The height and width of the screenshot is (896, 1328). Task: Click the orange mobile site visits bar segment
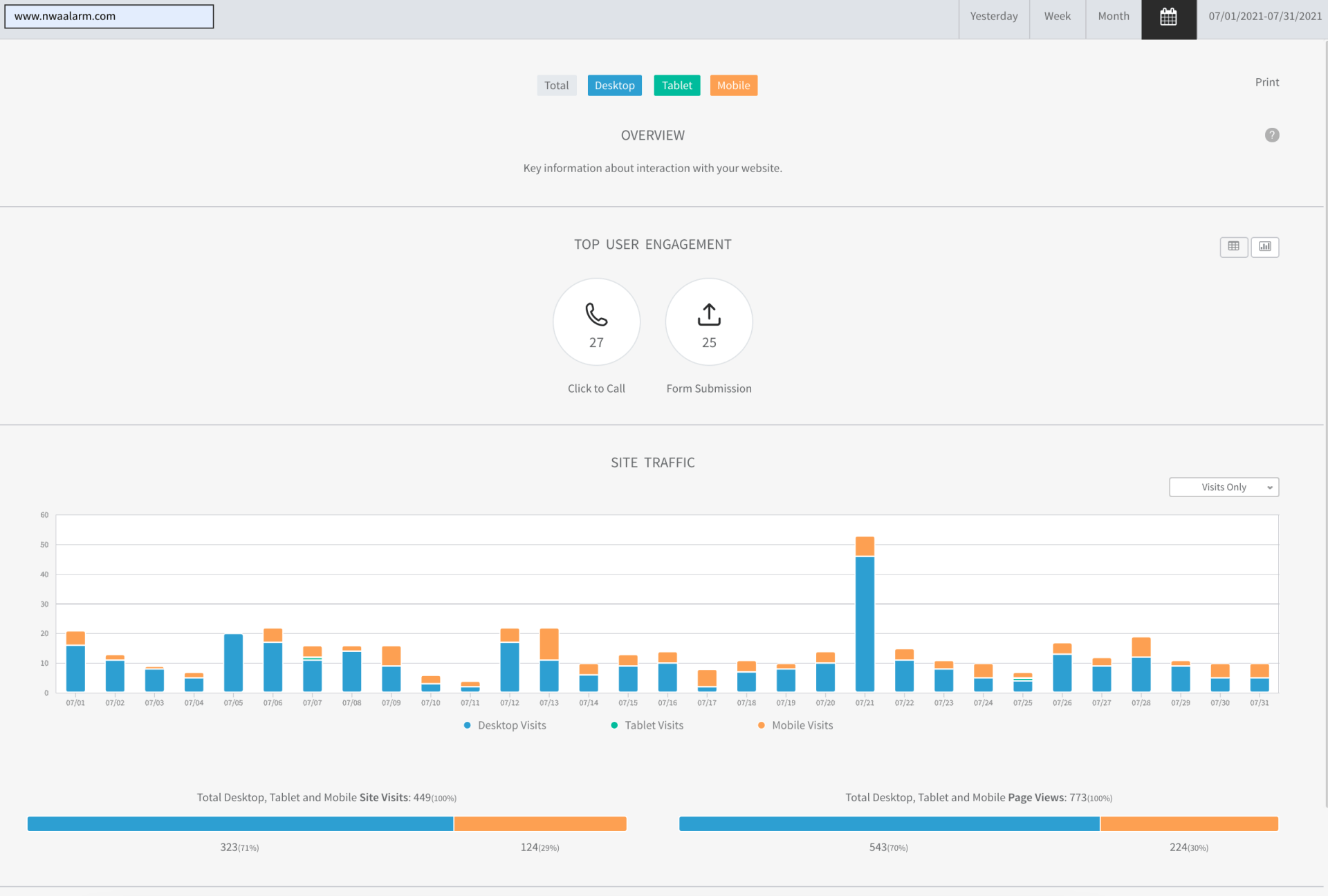click(x=539, y=823)
